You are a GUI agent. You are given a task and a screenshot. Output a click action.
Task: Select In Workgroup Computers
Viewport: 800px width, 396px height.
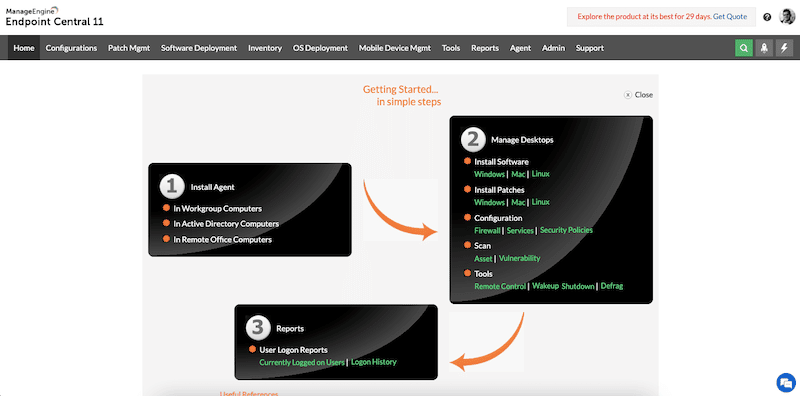coord(217,209)
